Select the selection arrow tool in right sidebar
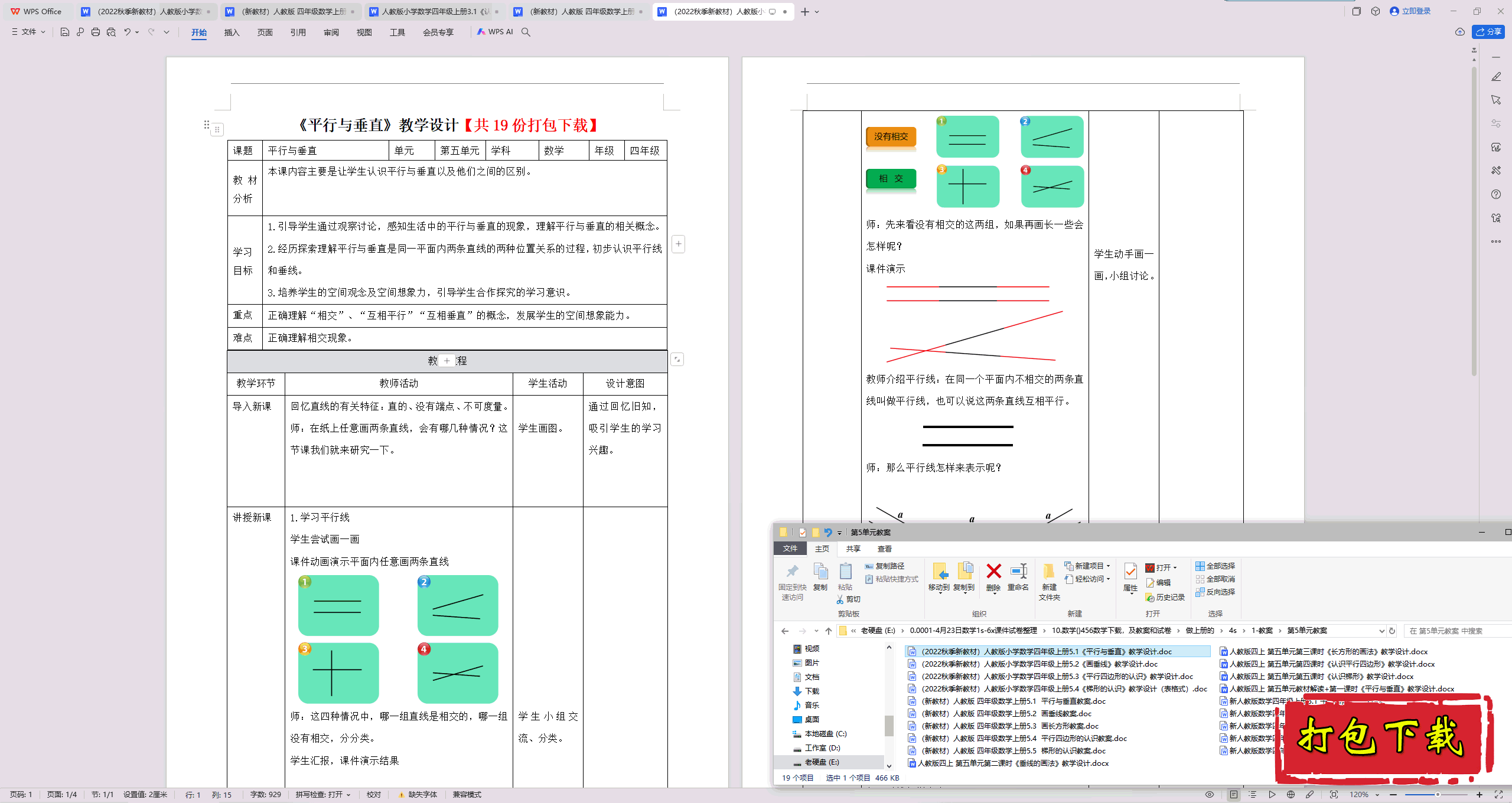This screenshot has width=1512, height=803. tap(1495, 100)
